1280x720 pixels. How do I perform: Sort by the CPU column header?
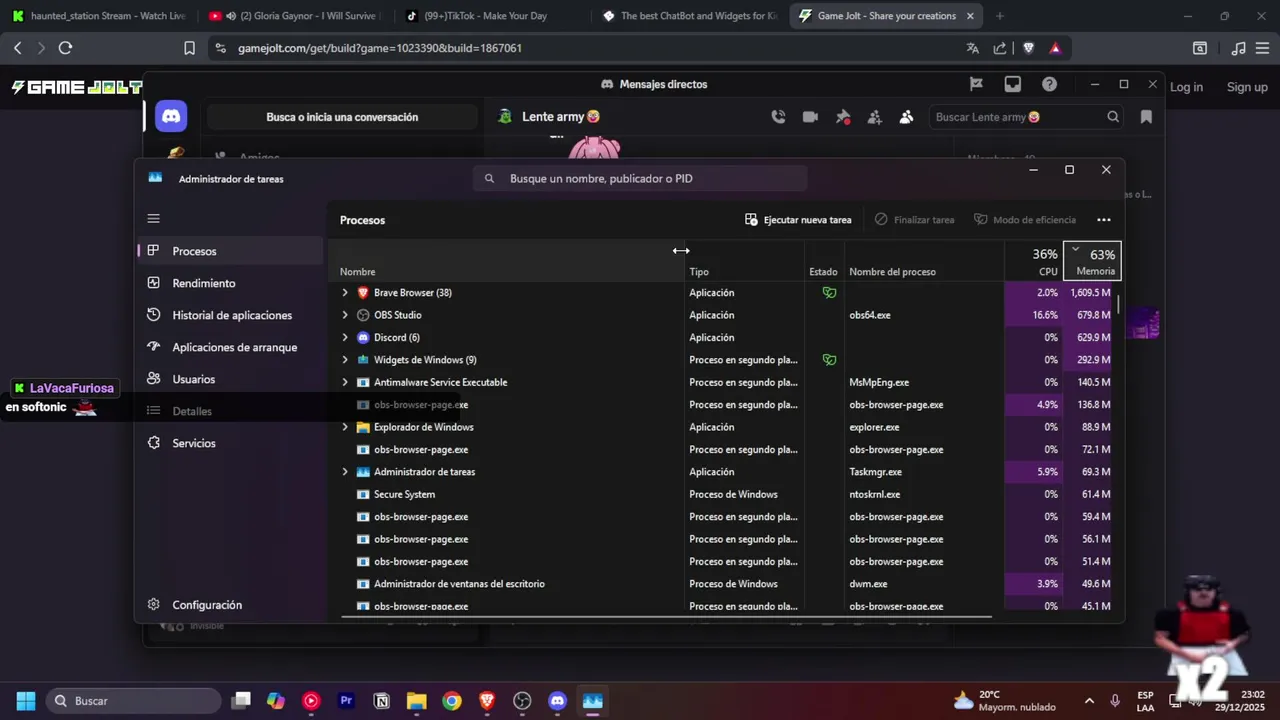1034,261
